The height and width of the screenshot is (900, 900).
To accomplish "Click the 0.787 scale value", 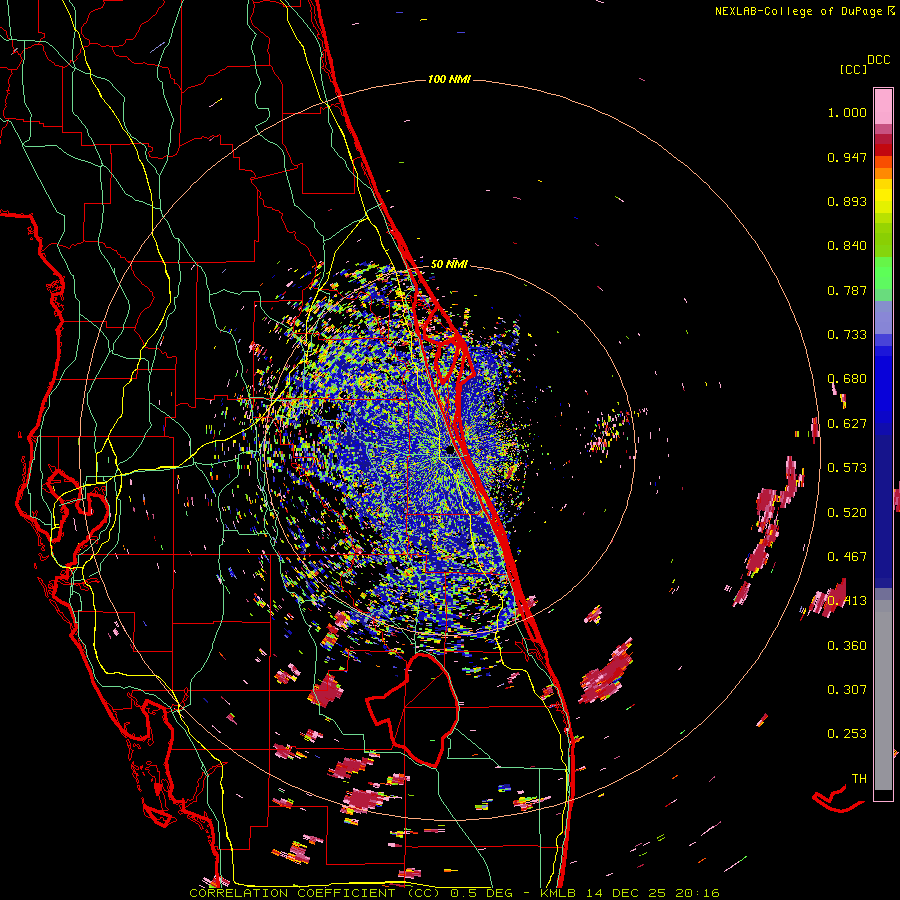I will 847,290.
